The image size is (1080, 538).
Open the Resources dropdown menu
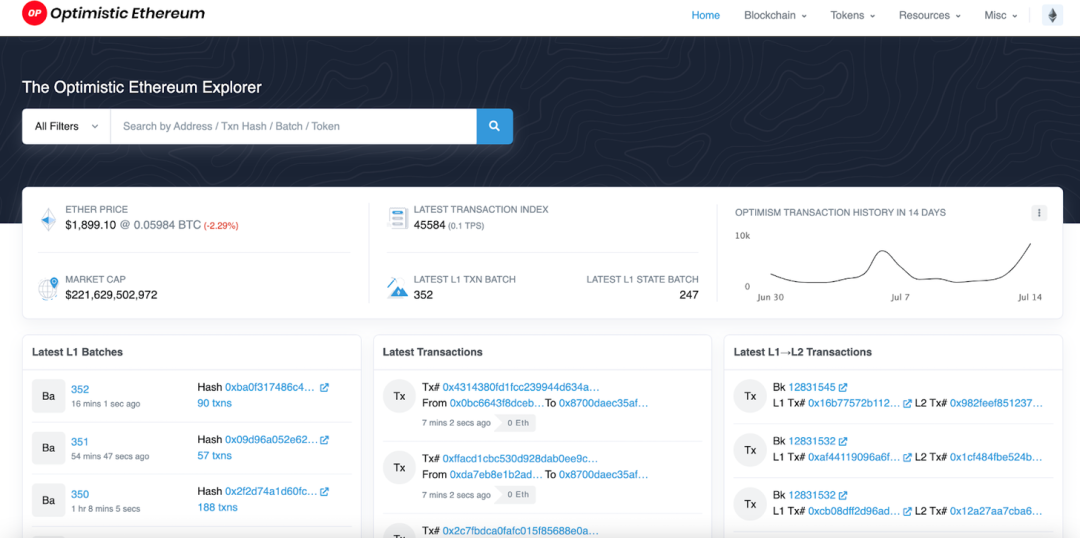[930, 15]
